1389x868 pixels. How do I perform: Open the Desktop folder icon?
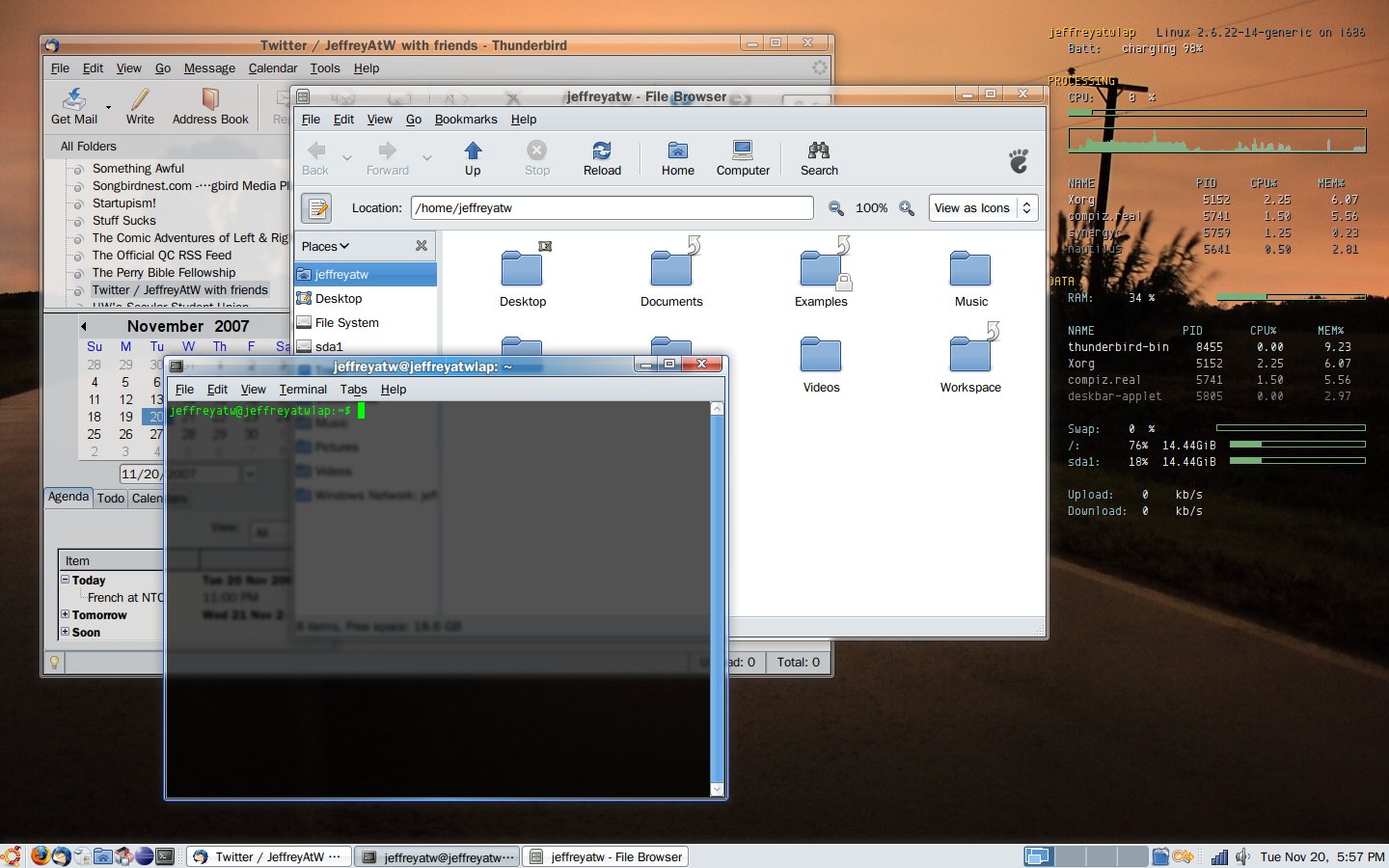pyautogui.click(x=523, y=267)
